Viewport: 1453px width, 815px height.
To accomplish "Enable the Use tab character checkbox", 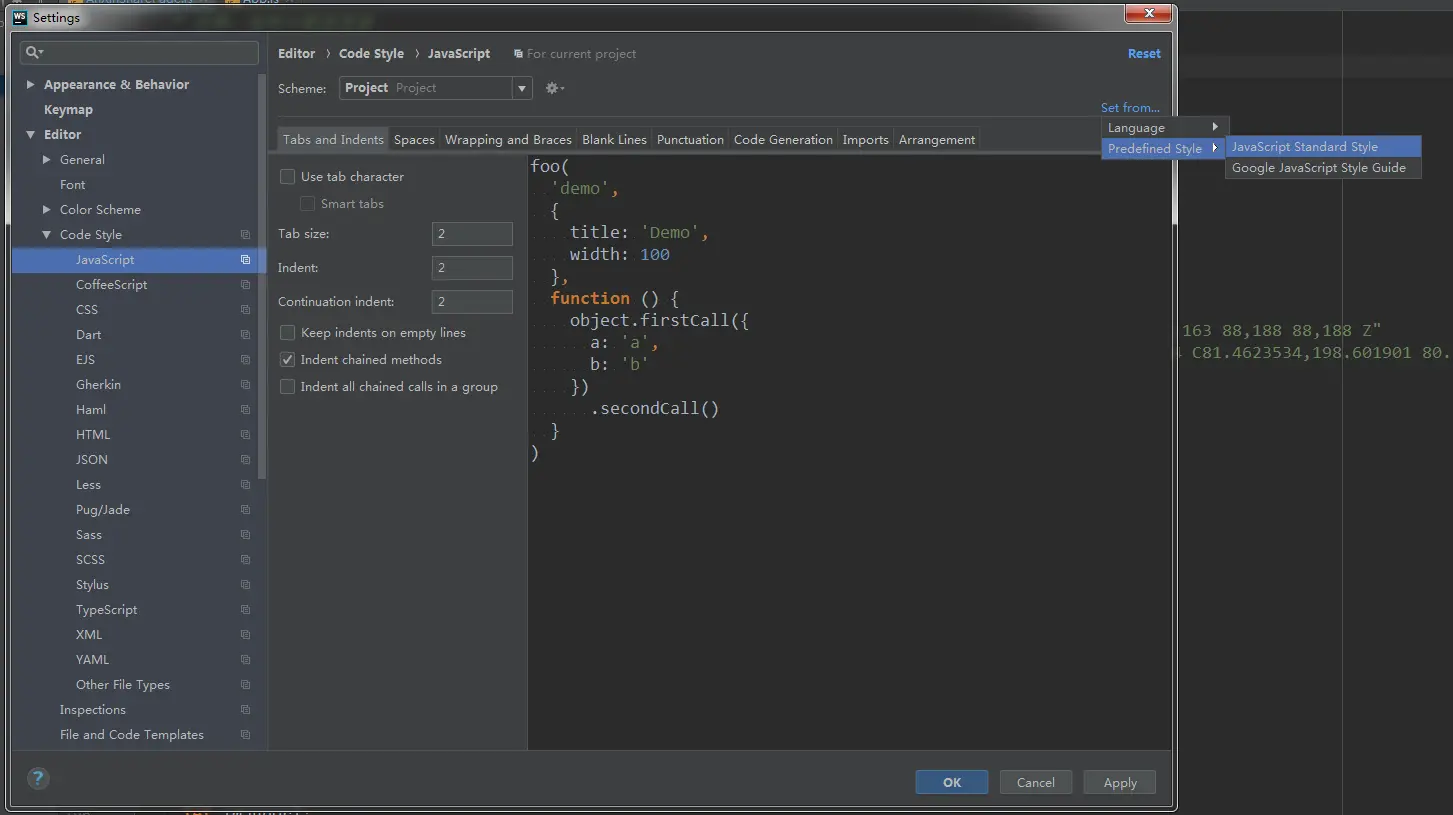I will click(x=288, y=177).
